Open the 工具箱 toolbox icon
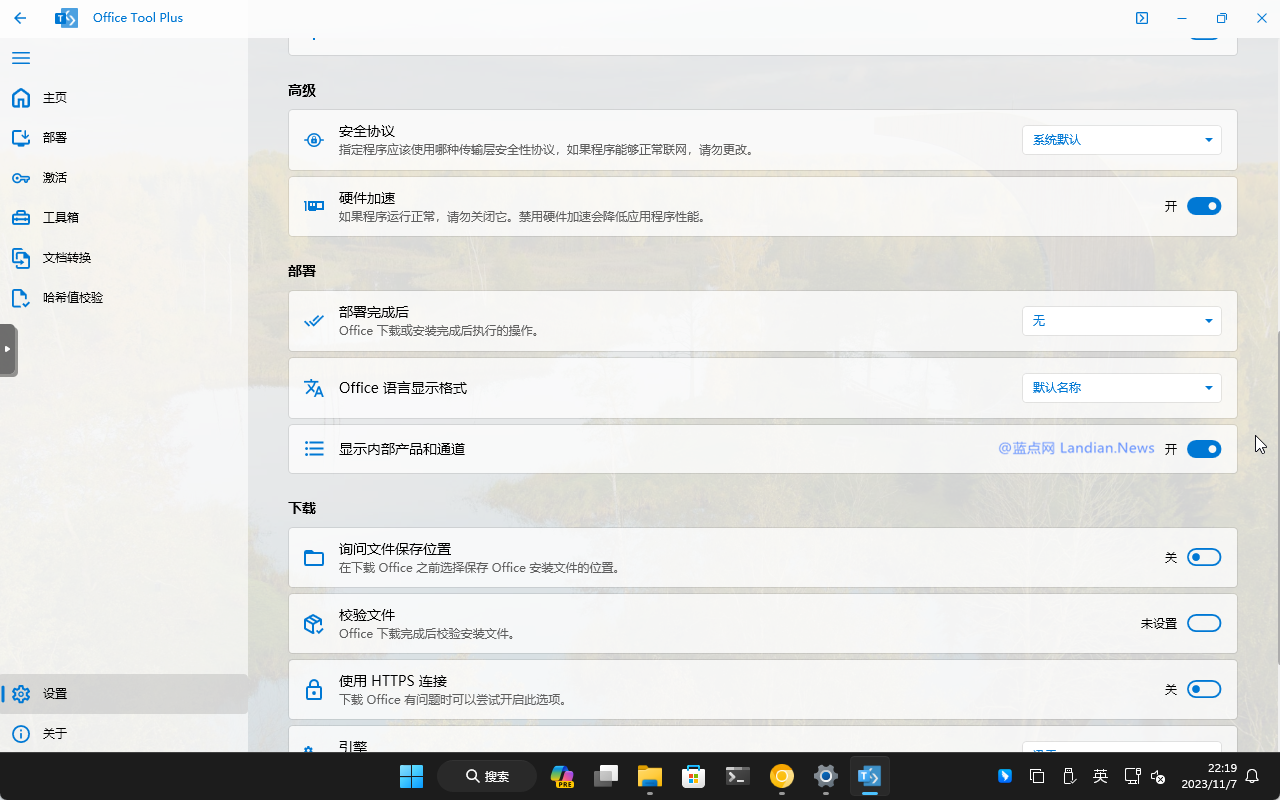This screenshot has height=800, width=1280. (21, 218)
